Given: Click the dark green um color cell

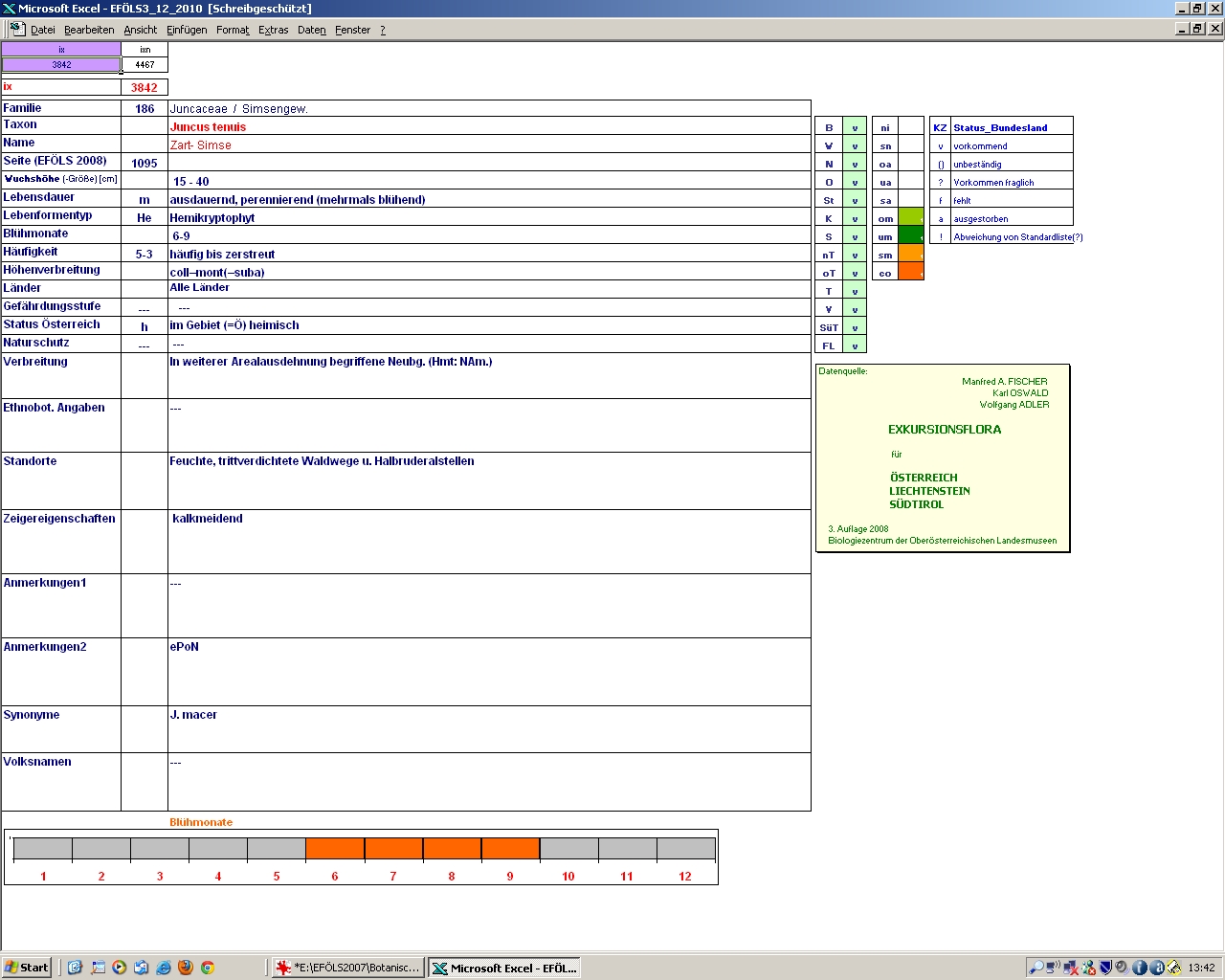Looking at the screenshot, I should 911,236.
